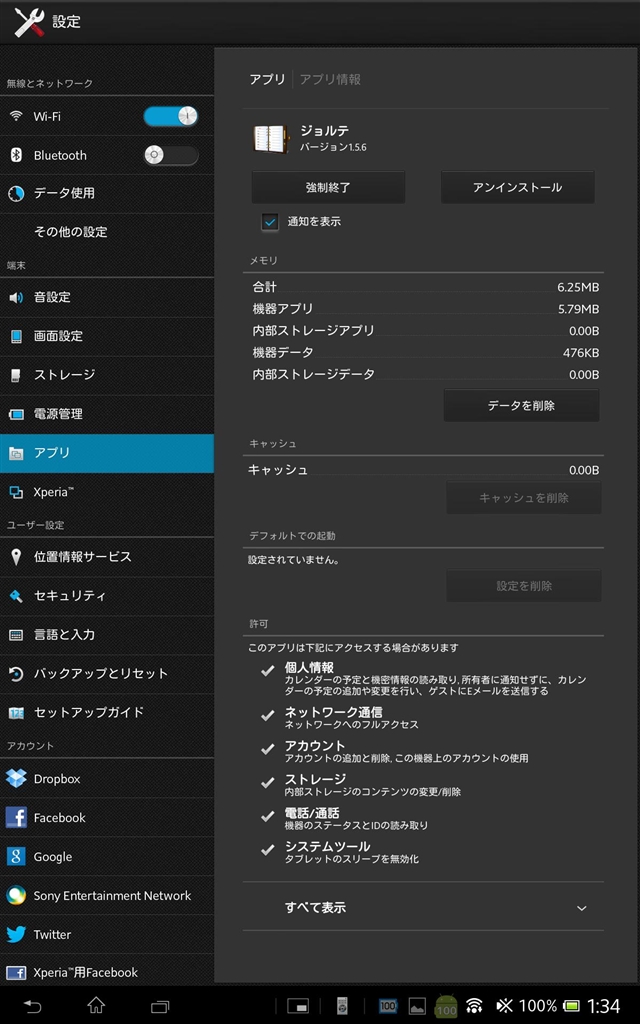Select アプリ in the settings sidebar
The image size is (640, 1024).
coord(107,453)
